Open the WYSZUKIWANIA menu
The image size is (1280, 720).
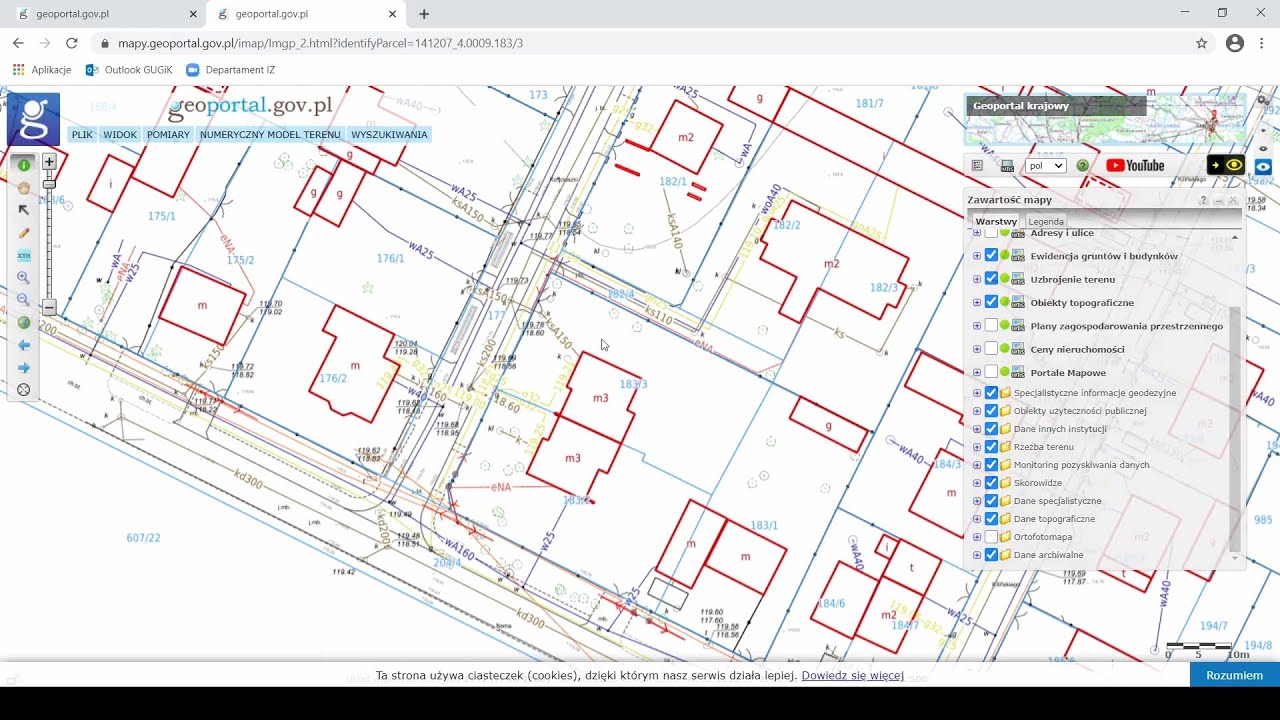pos(389,135)
